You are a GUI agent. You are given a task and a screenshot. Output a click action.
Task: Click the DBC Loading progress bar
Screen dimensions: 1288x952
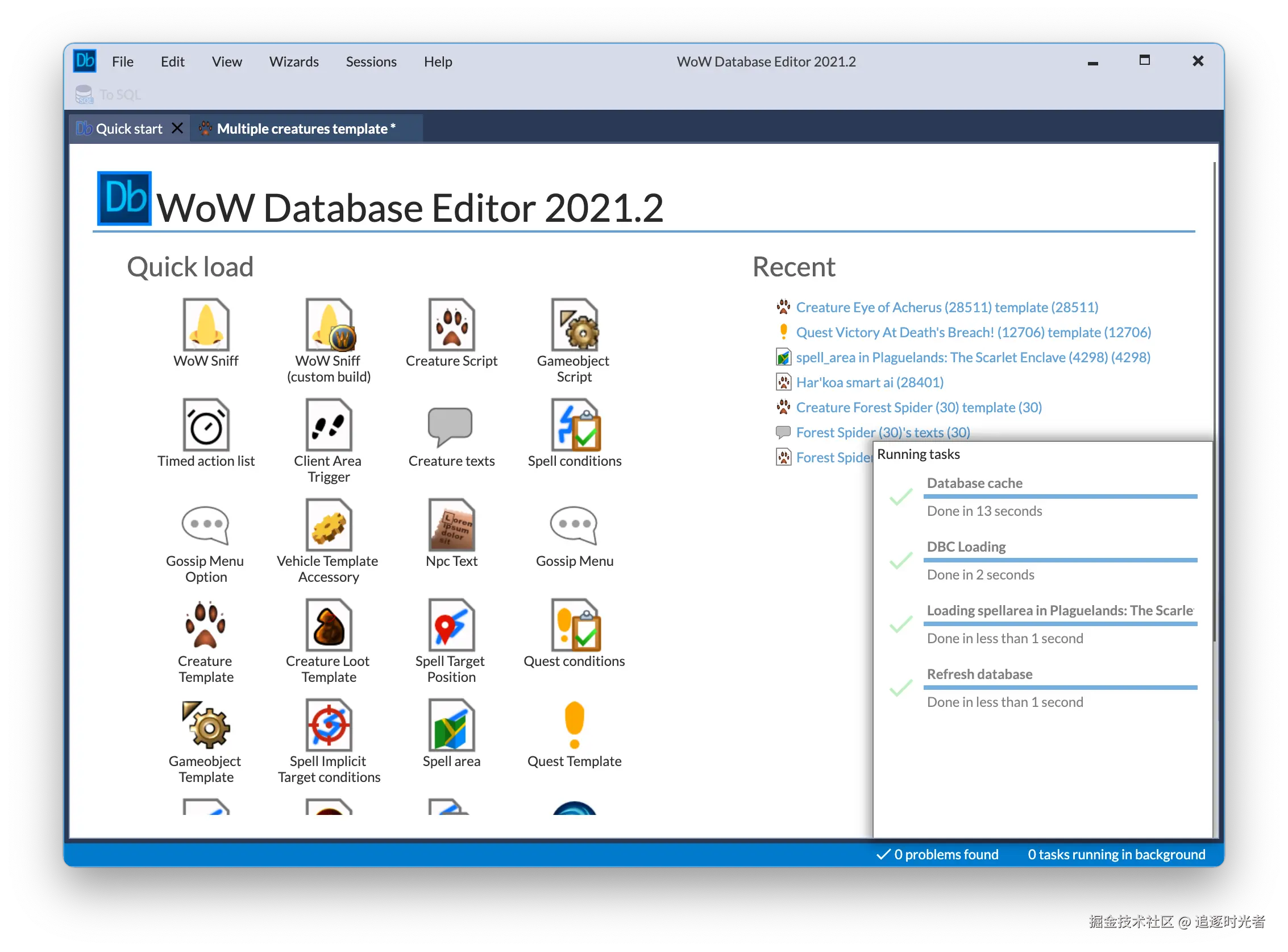click(1060, 560)
